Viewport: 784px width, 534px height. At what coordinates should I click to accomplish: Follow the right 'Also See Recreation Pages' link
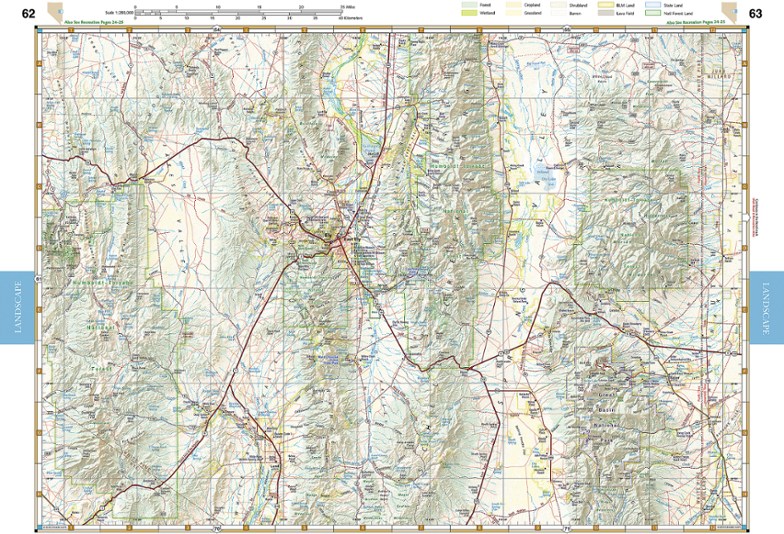[x=678, y=22]
